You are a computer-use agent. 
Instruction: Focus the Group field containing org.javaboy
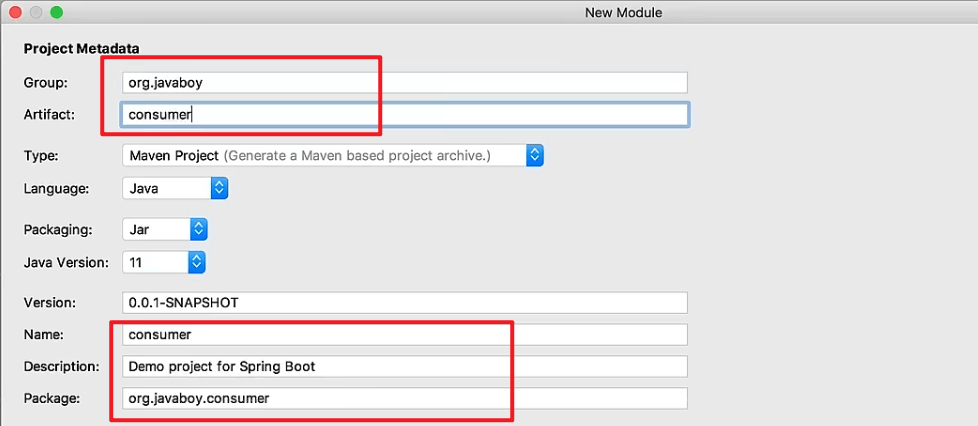pyautogui.click(x=405, y=82)
